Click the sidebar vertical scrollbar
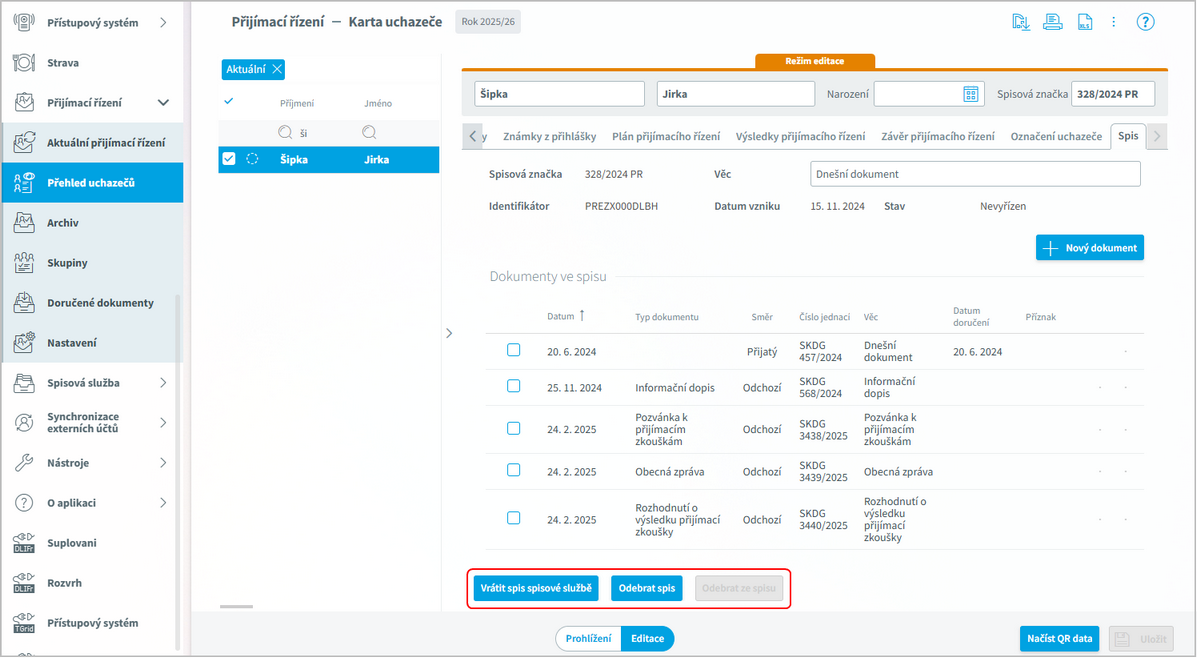This screenshot has height=658, width=1197. 179,473
